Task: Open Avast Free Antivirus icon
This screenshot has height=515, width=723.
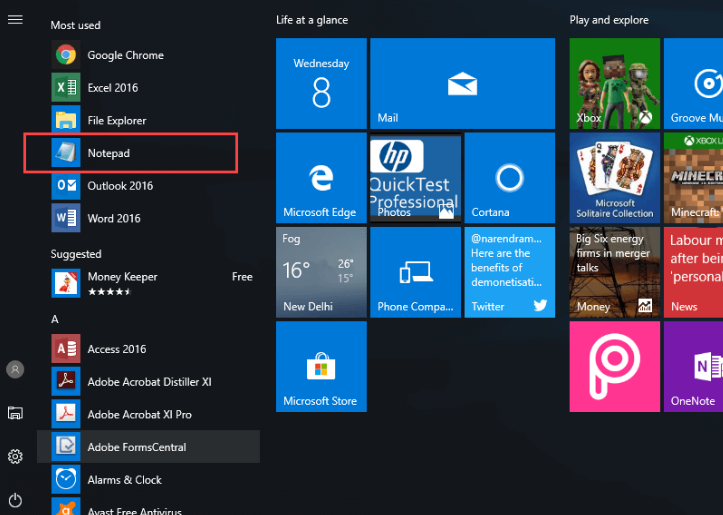Action: pyautogui.click(x=66, y=506)
